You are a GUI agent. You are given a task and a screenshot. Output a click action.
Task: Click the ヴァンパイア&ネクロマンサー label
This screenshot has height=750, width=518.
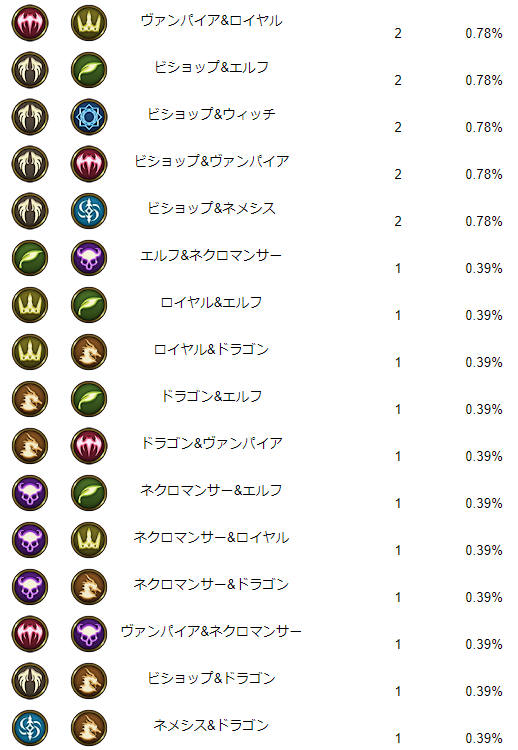pyautogui.click(x=211, y=631)
